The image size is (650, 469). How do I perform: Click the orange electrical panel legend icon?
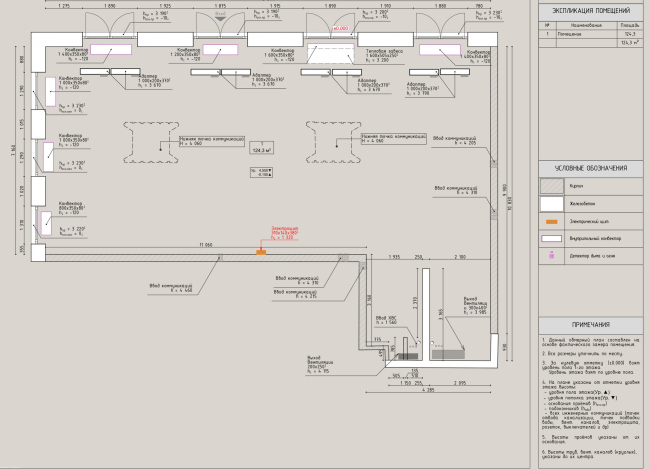click(x=551, y=222)
